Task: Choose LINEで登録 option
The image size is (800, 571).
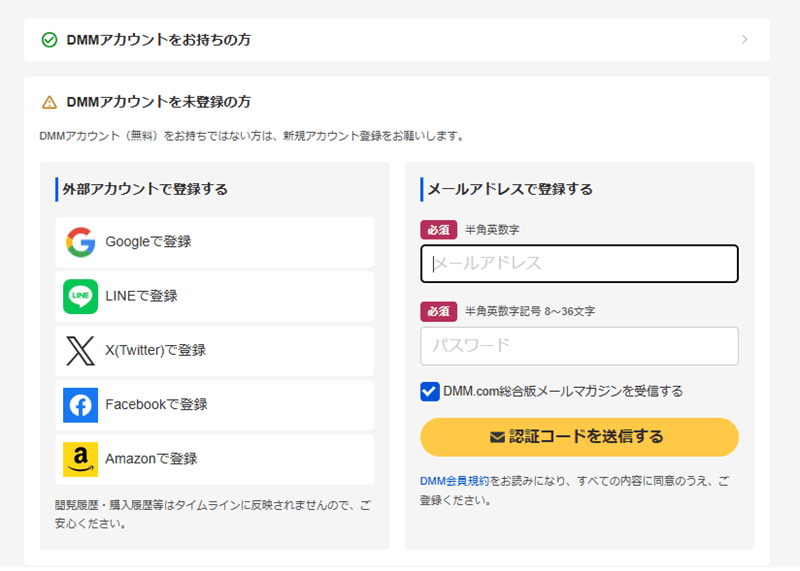Action: pos(214,296)
